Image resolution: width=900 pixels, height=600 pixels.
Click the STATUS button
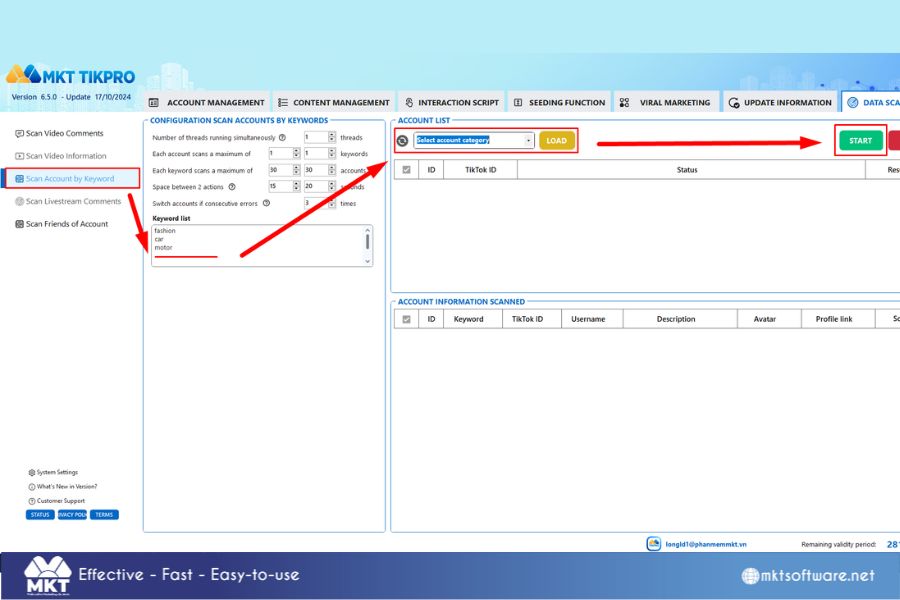40,514
